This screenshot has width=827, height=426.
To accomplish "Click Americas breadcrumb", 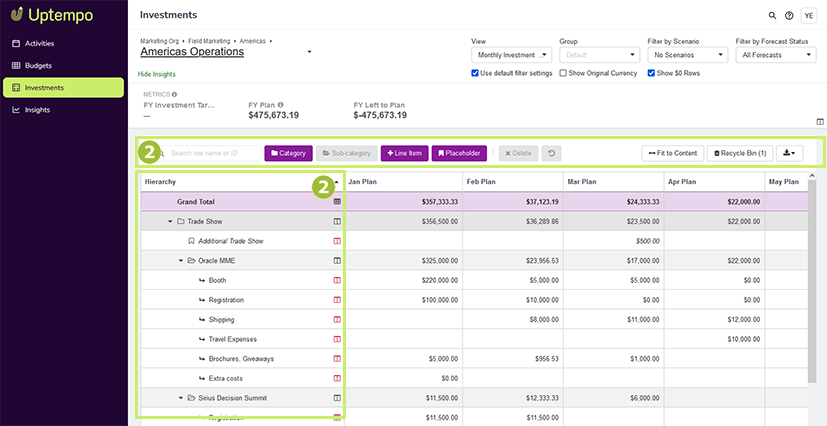I will [252, 41].
